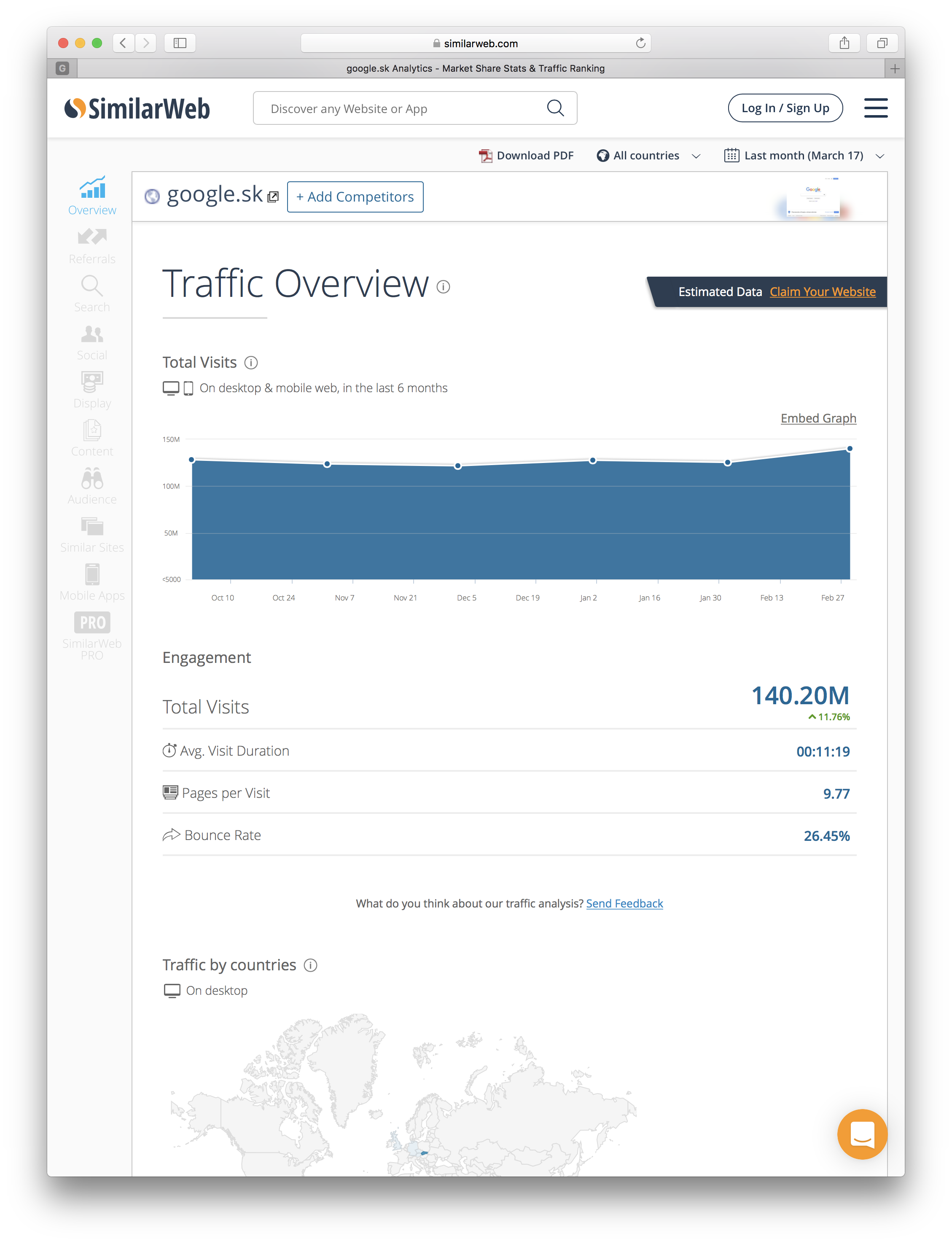952x1244 pixels.
Task: Click Safari share button
Action: click(844, 43)
